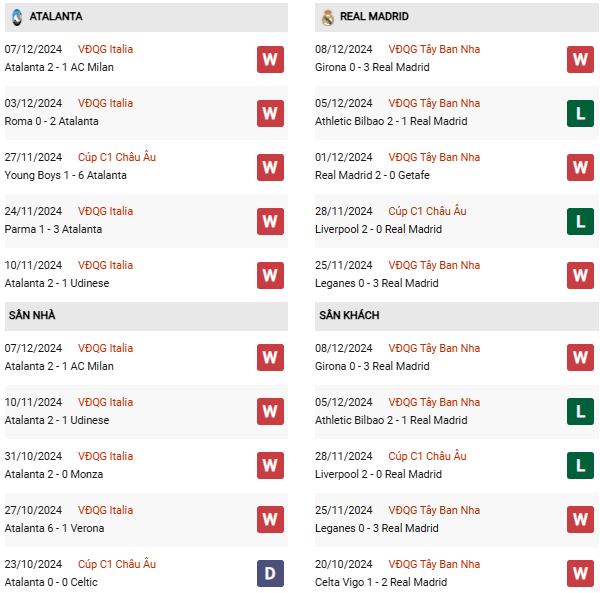Open the ATALANTA team header
This screenshot has width=600, height=593.
(x=56, y=17)
